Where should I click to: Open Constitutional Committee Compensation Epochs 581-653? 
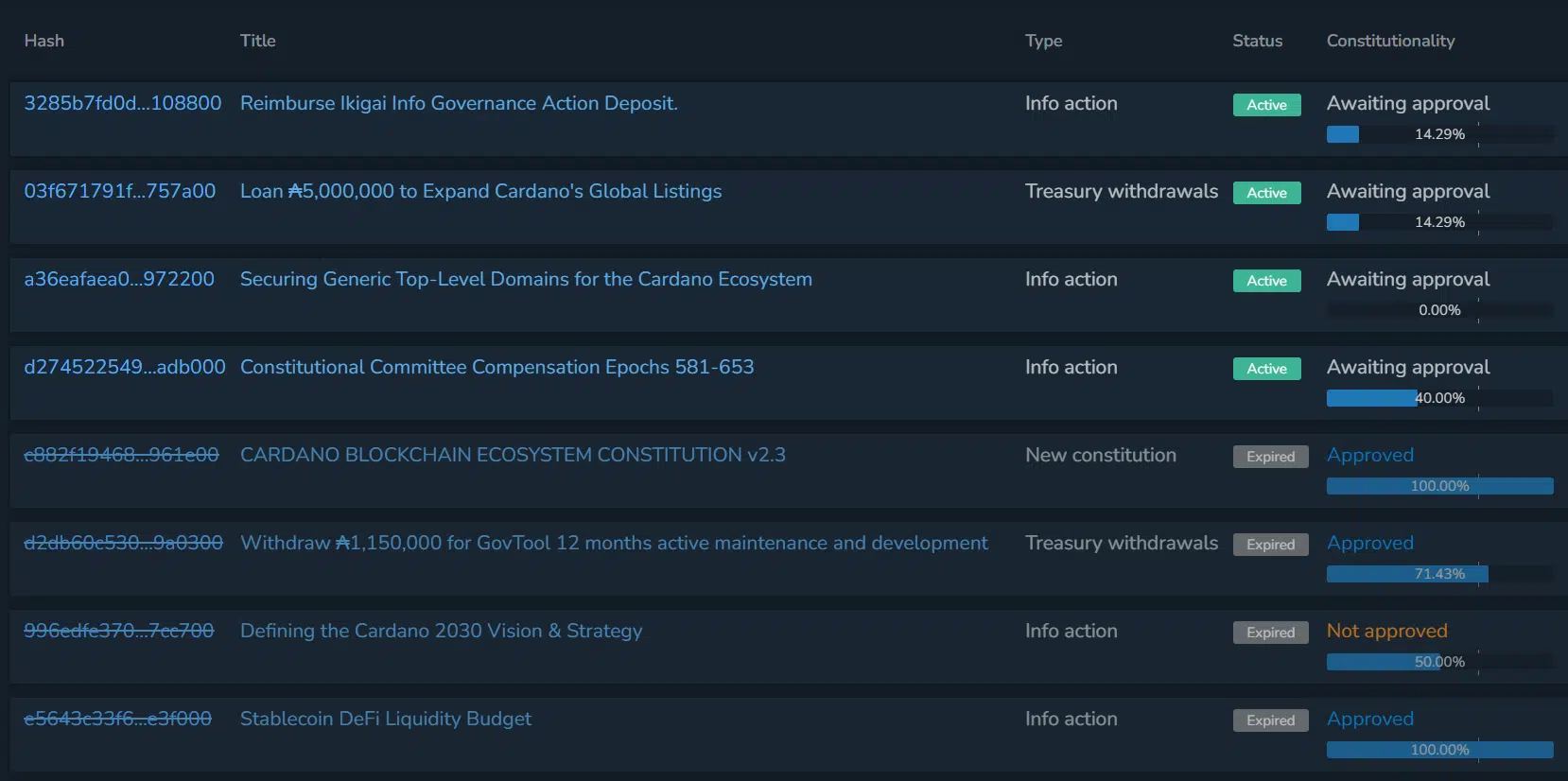[497, 367]
